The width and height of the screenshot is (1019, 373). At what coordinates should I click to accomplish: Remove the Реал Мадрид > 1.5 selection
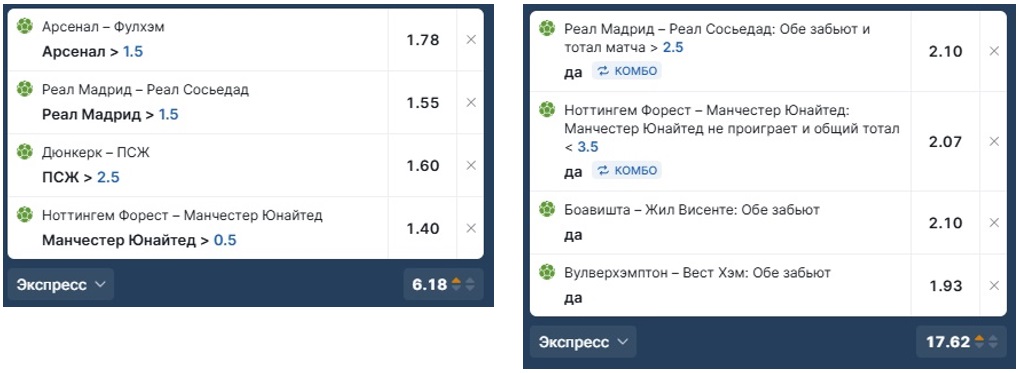coord(471,103)
